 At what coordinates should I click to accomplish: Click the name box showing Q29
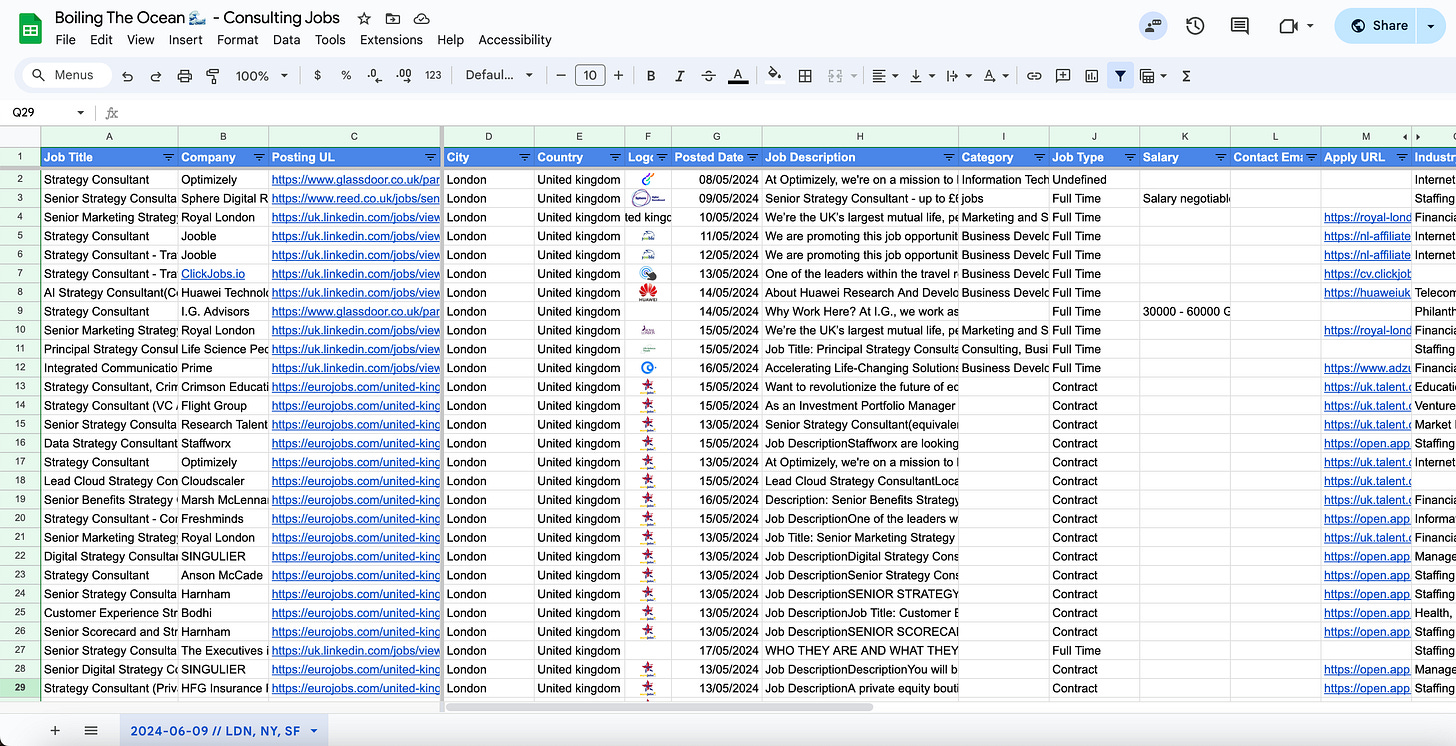coord(47,113)
